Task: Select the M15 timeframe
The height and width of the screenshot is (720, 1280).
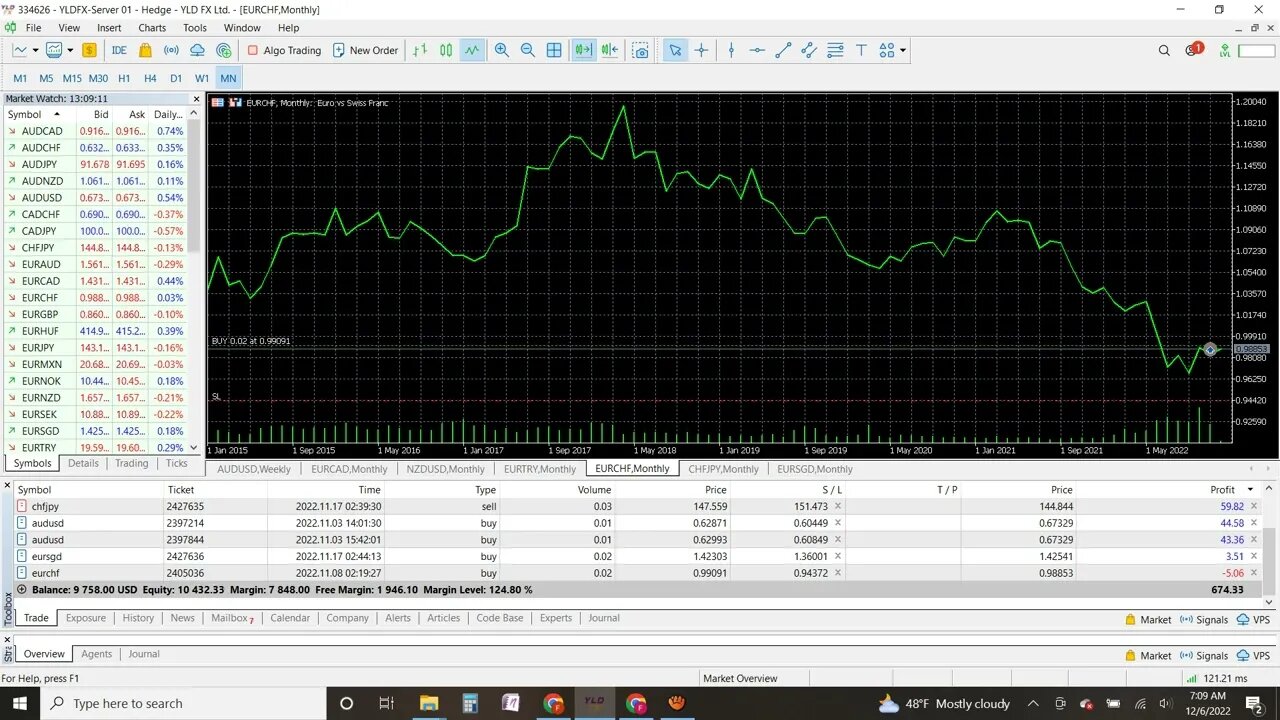Action: (x=72, y=78)
